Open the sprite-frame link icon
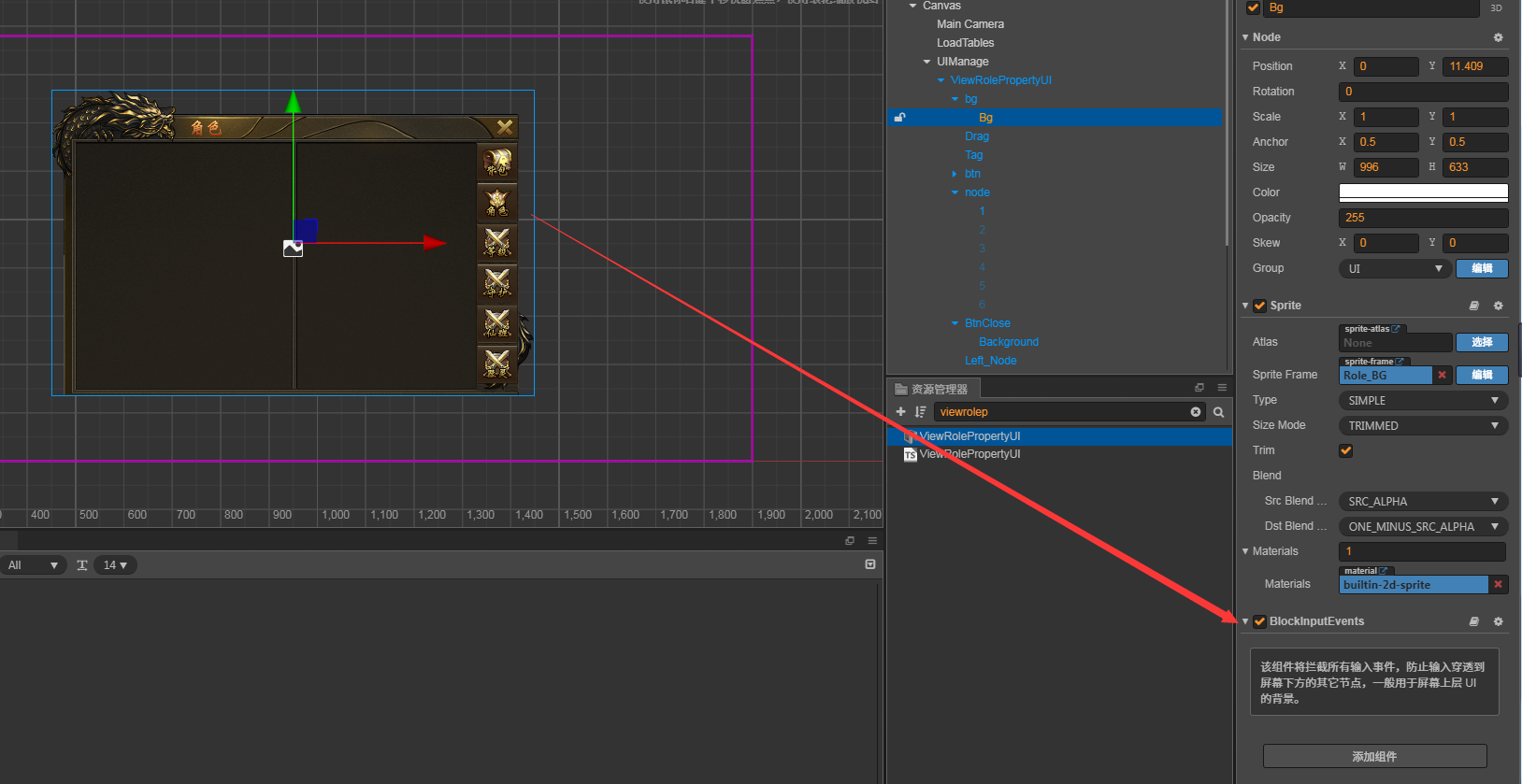 (x=1400, y=362)
